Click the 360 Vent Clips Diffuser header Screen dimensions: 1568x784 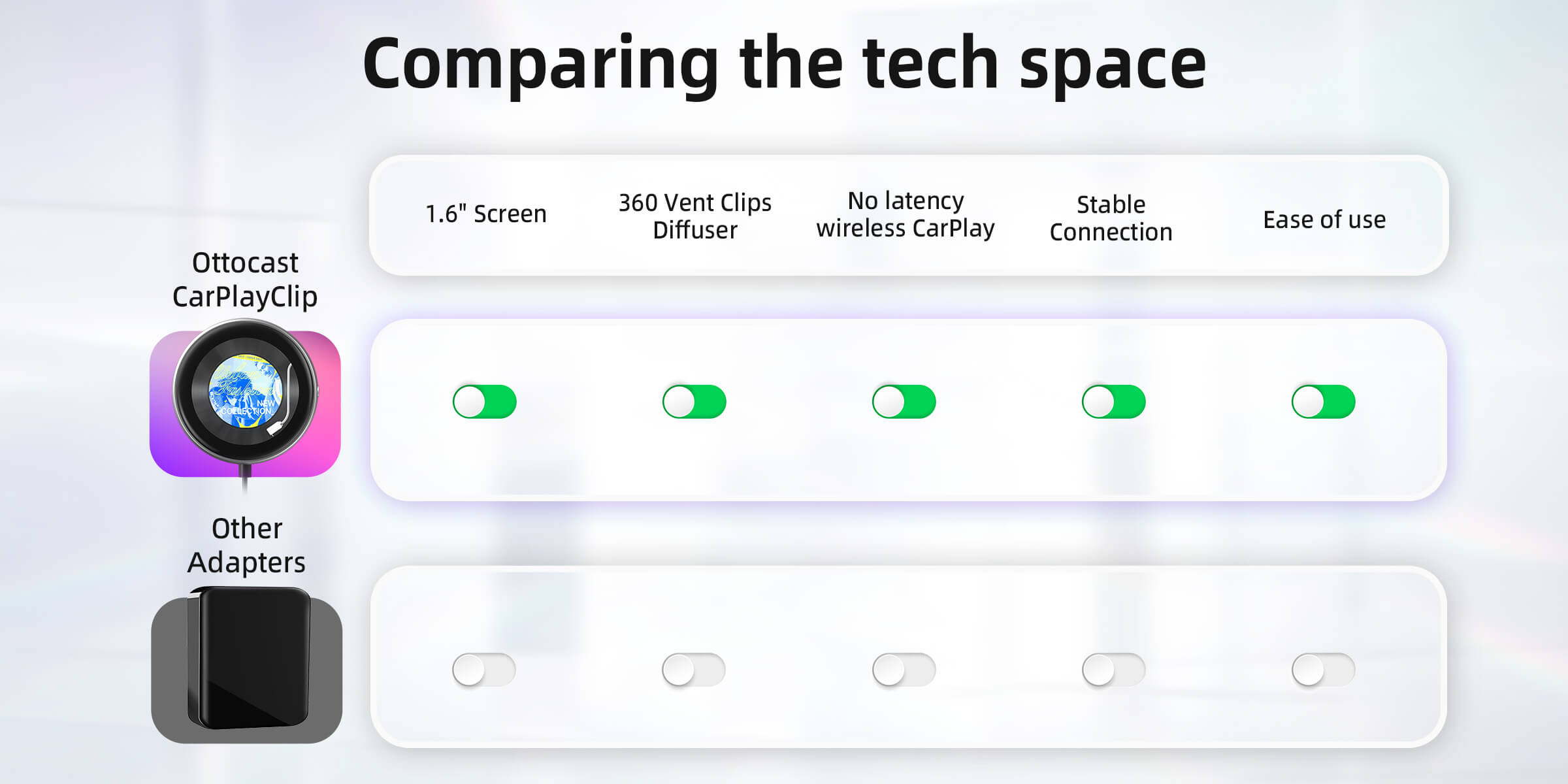[x=695, y=216]
